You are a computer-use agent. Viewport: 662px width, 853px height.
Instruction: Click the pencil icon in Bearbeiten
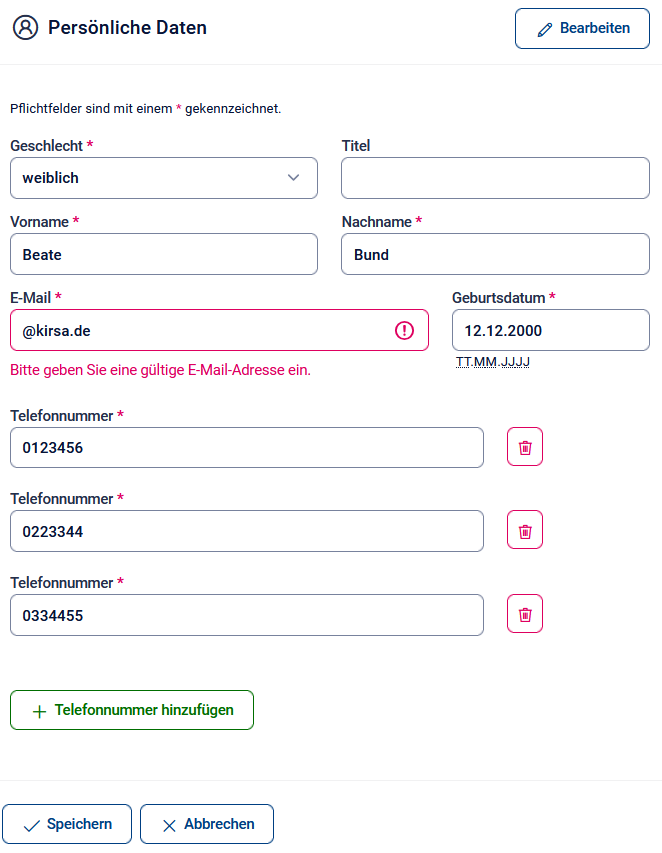(545, 29)
